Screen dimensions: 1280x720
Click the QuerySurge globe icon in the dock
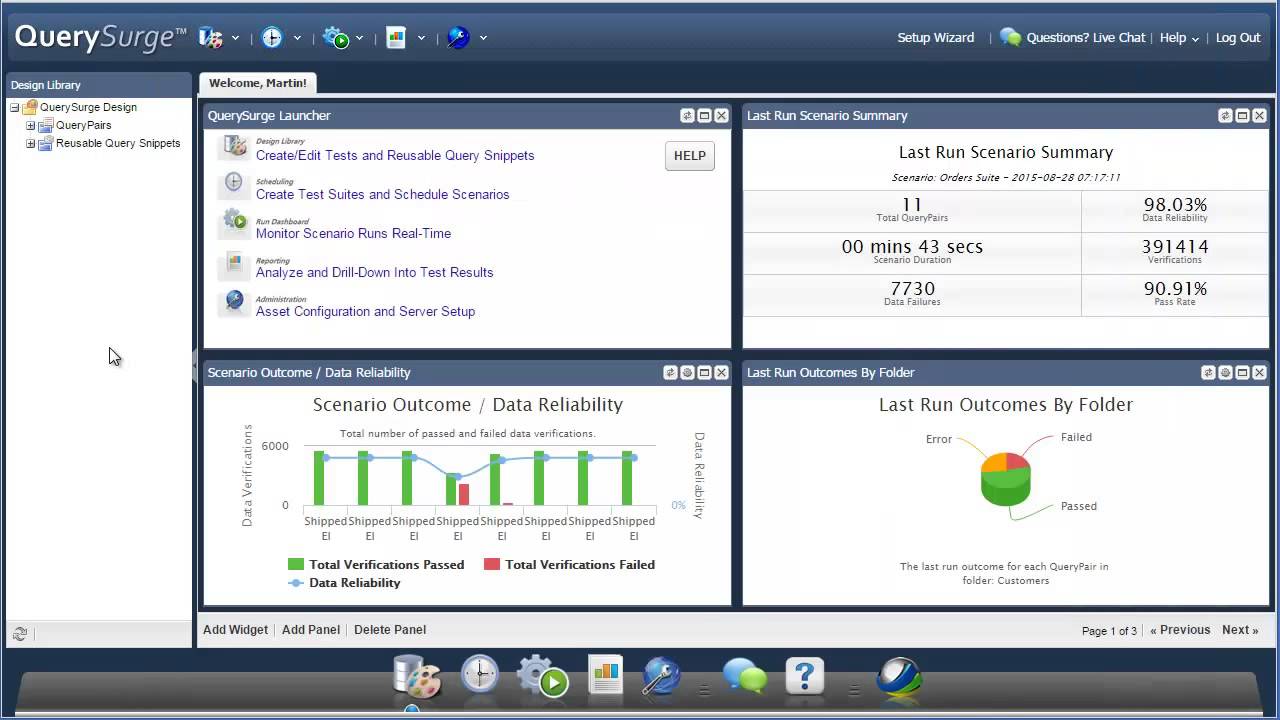(x=898, y=677)
